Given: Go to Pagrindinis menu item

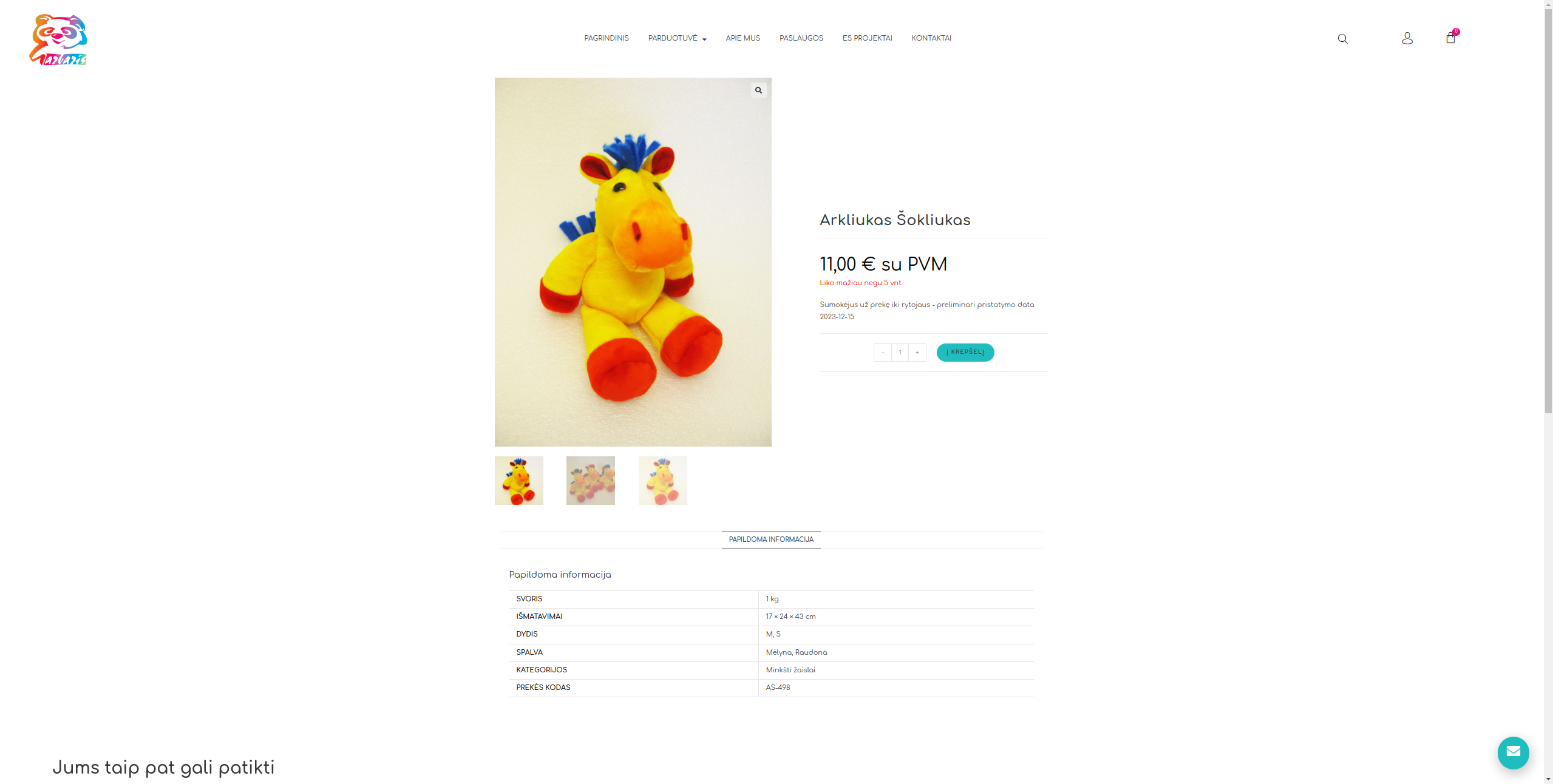Looking at the screenshot, I should [606, 38].
